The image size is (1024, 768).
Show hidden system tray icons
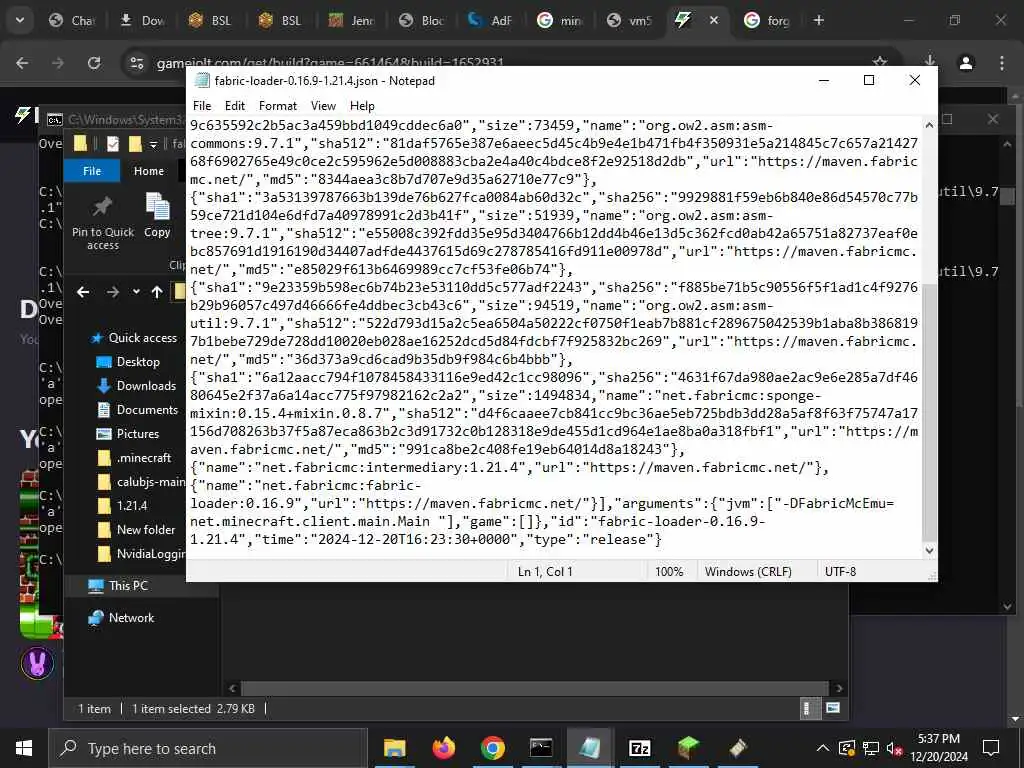[x=823, y=748]
